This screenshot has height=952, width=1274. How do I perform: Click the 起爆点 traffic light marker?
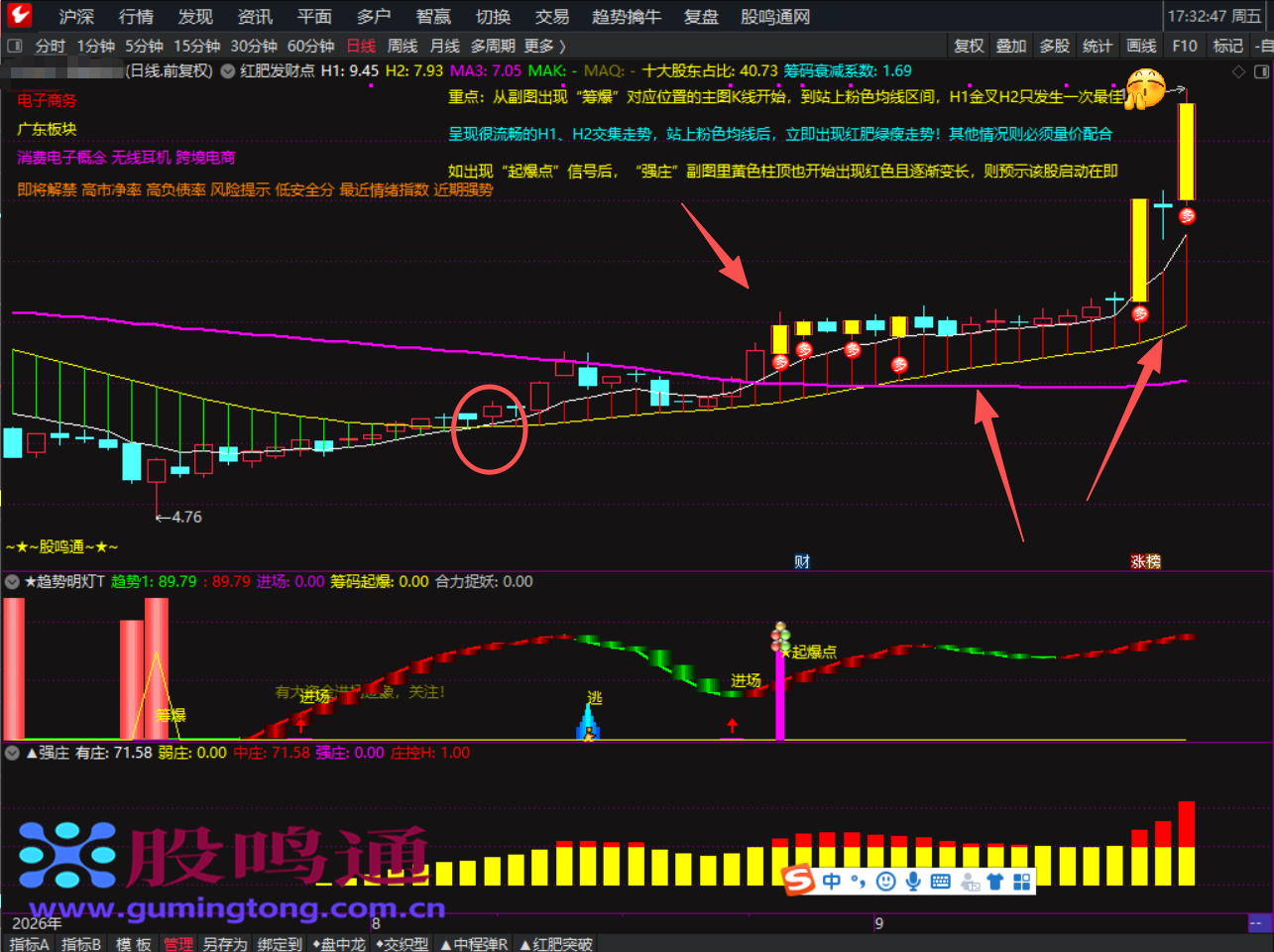pyautogui.click(x=781, y=638)
